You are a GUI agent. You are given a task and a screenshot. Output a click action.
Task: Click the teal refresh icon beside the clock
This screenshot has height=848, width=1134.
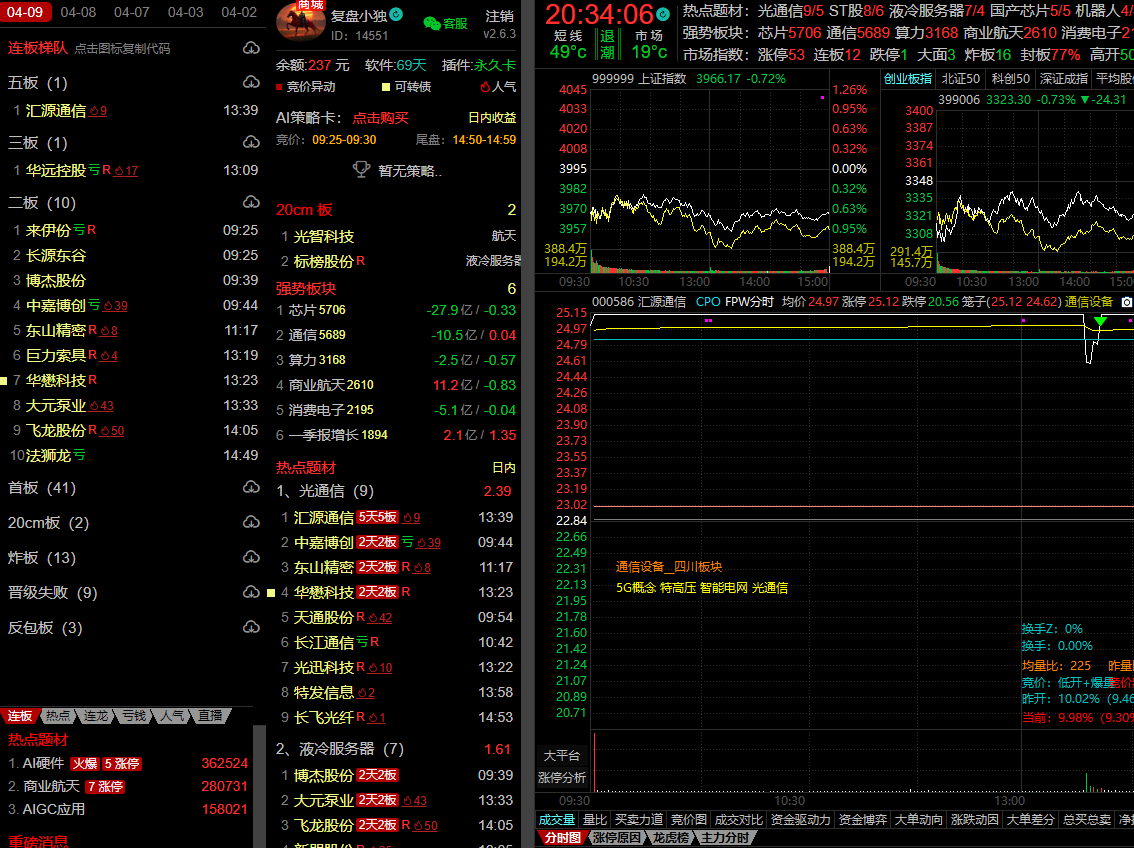pyautogui.click(x=662, y=15)
